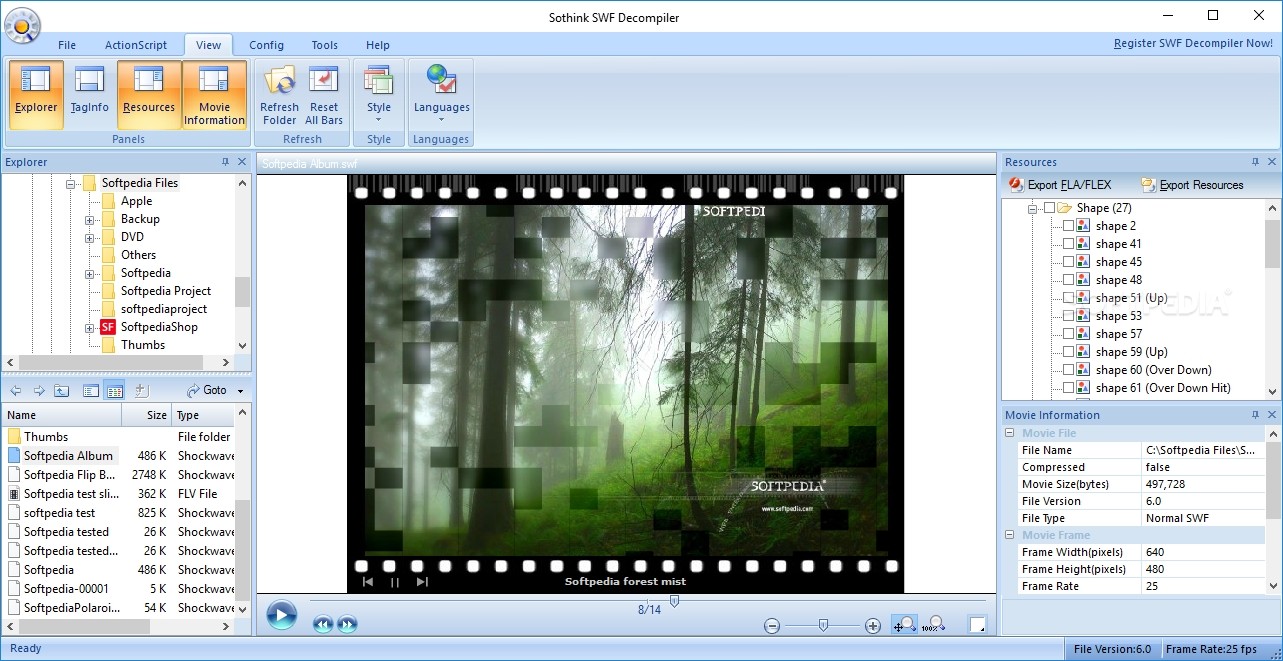Play the SWF movie
This screenshot has height=661, width=1283.
(281, 615)
